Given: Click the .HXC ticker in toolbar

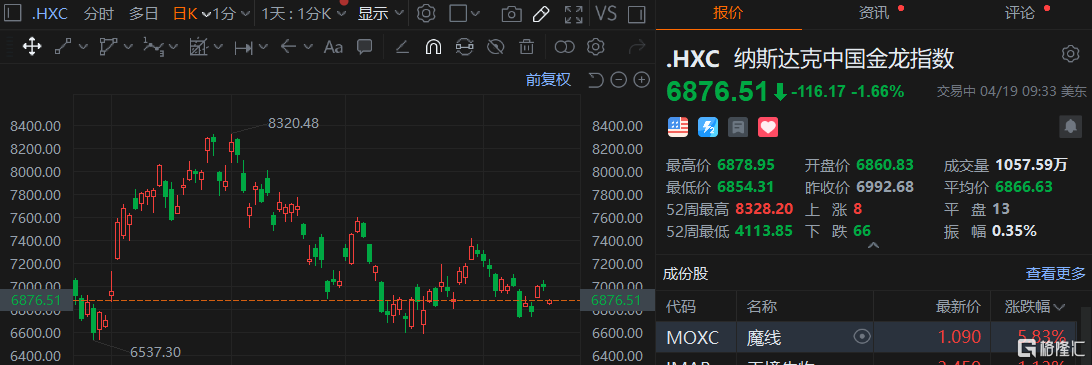Looking at the screenshot, I should (49, 13).
